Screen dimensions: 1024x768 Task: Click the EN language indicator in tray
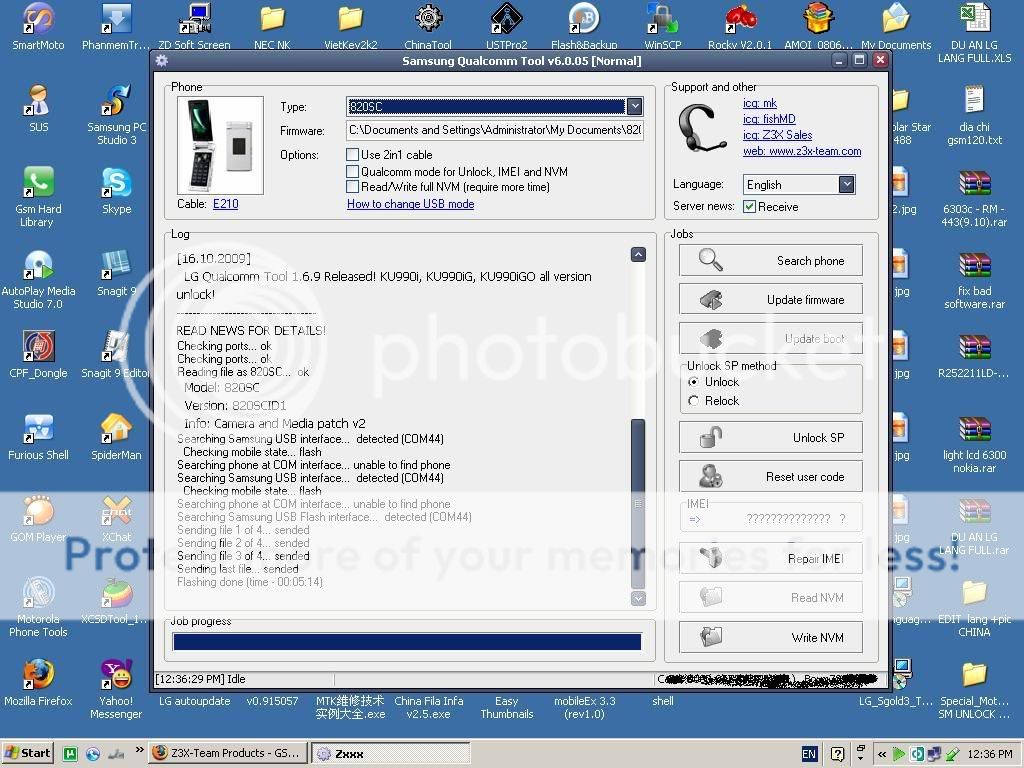coord(808,754)
